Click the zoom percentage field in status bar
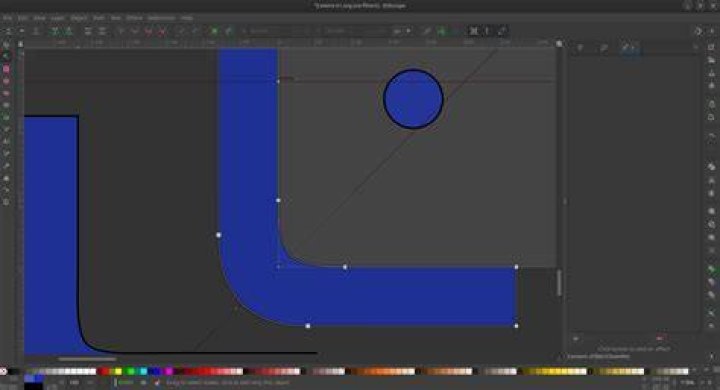The width and height of the screenshot is (720, 390). point(687,382)
